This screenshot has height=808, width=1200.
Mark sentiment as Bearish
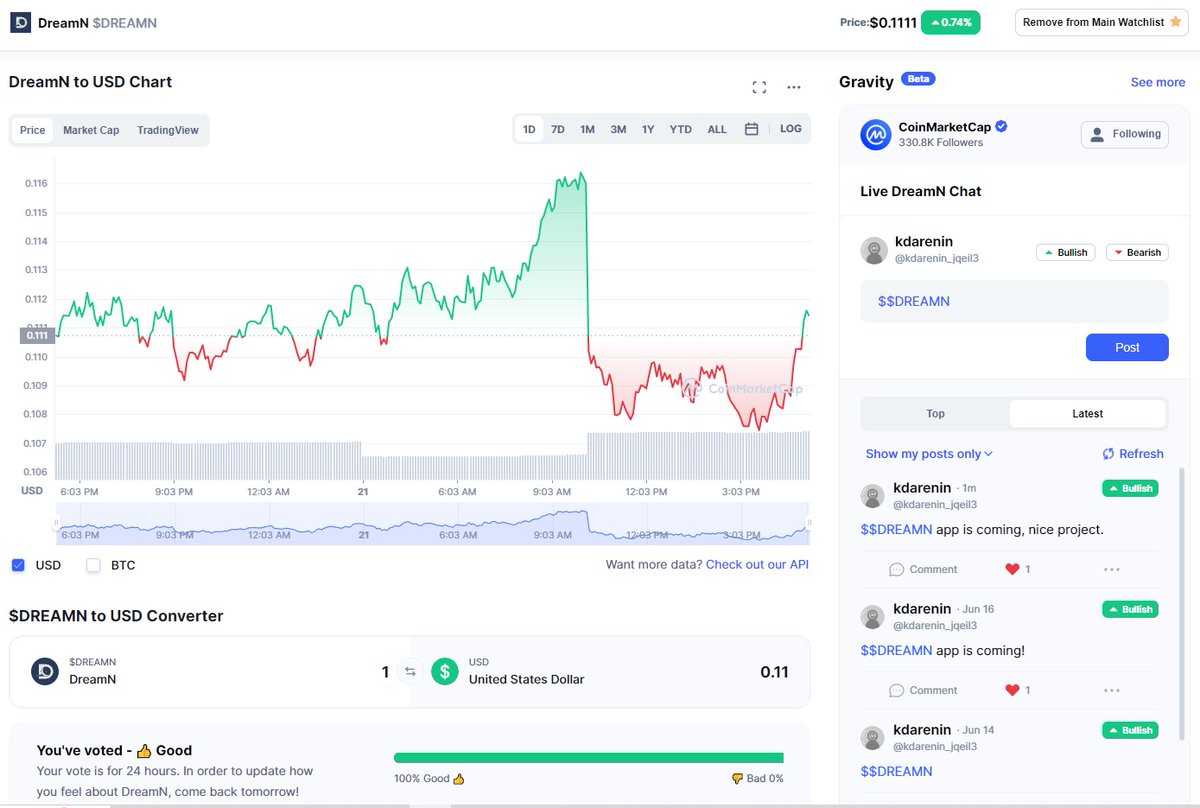click(1136, 252)
